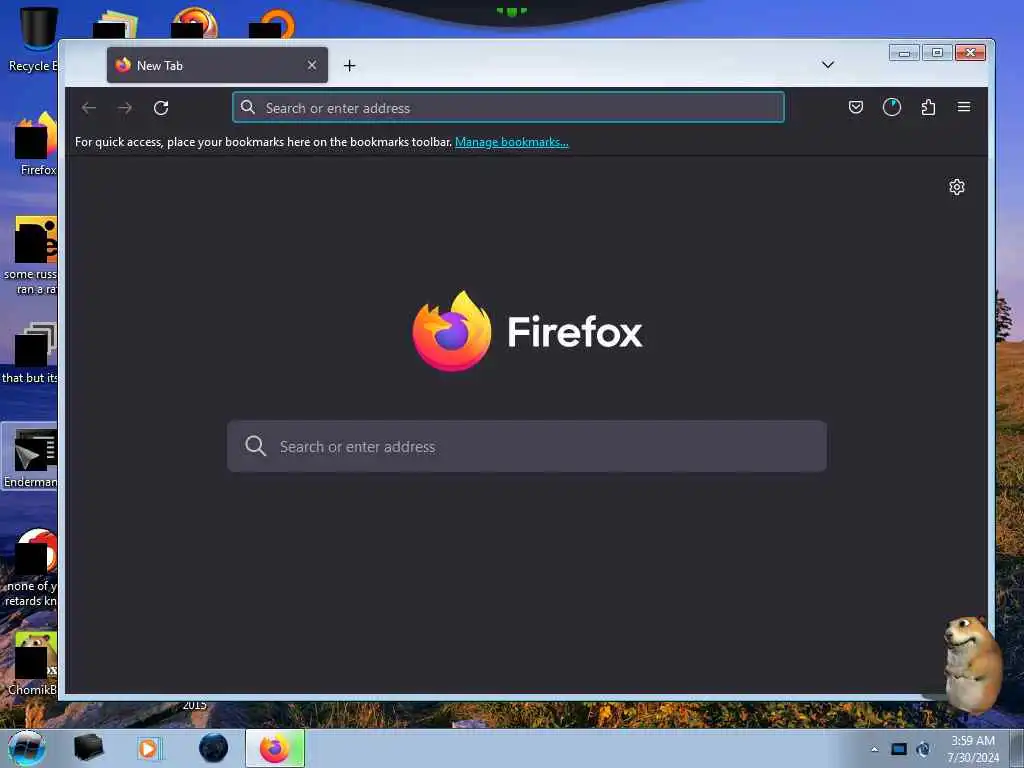Open the black box taskbar app
This screenshot has width=1024, height=768.
click(x=88, y=748)
